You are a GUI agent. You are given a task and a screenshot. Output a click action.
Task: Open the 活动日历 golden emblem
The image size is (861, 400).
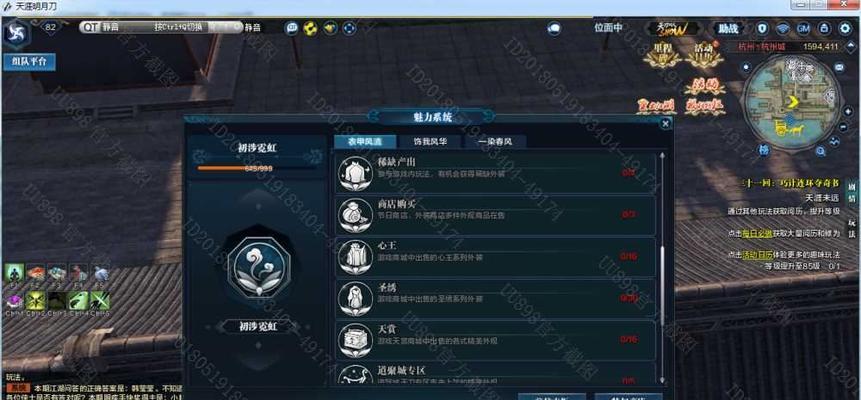click(x=705, y=55)
